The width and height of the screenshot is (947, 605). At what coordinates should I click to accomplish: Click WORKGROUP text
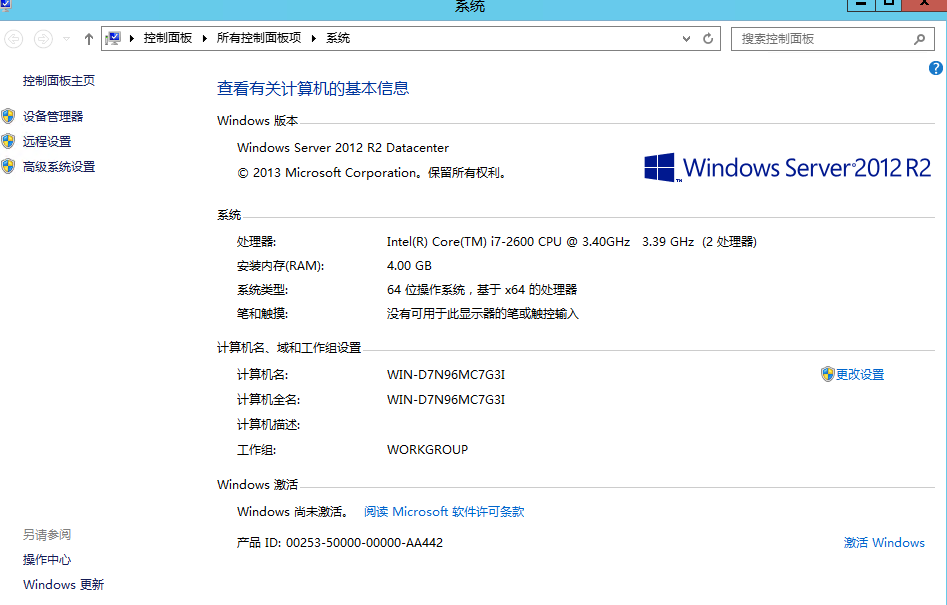point(427,450)
